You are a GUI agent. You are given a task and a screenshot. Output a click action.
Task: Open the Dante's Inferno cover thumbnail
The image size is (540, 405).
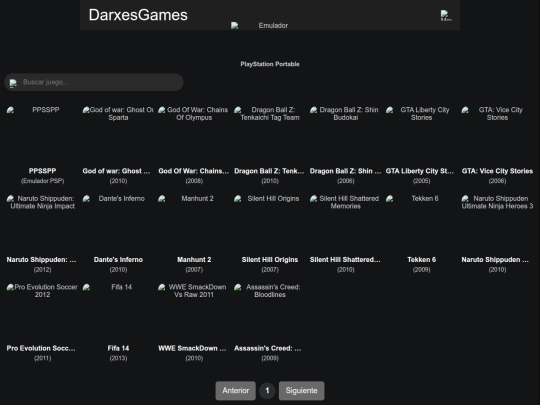tap(118, 224)
